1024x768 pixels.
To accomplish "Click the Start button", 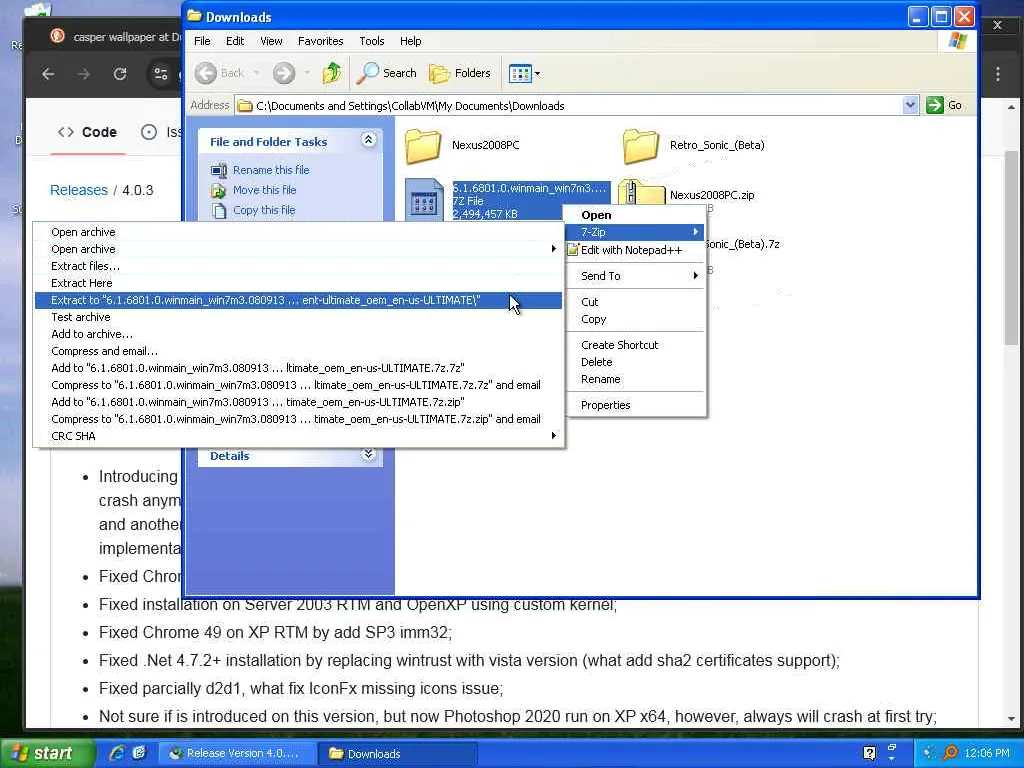I will (x=46, y=753).
